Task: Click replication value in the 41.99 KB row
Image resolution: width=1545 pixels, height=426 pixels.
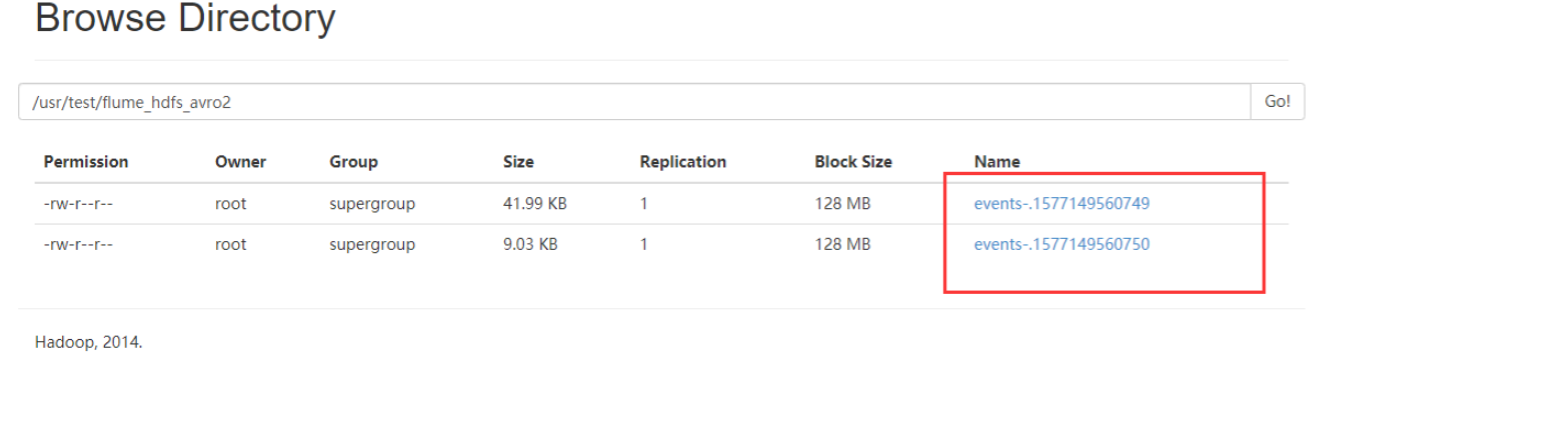Action: coord(644,204)
